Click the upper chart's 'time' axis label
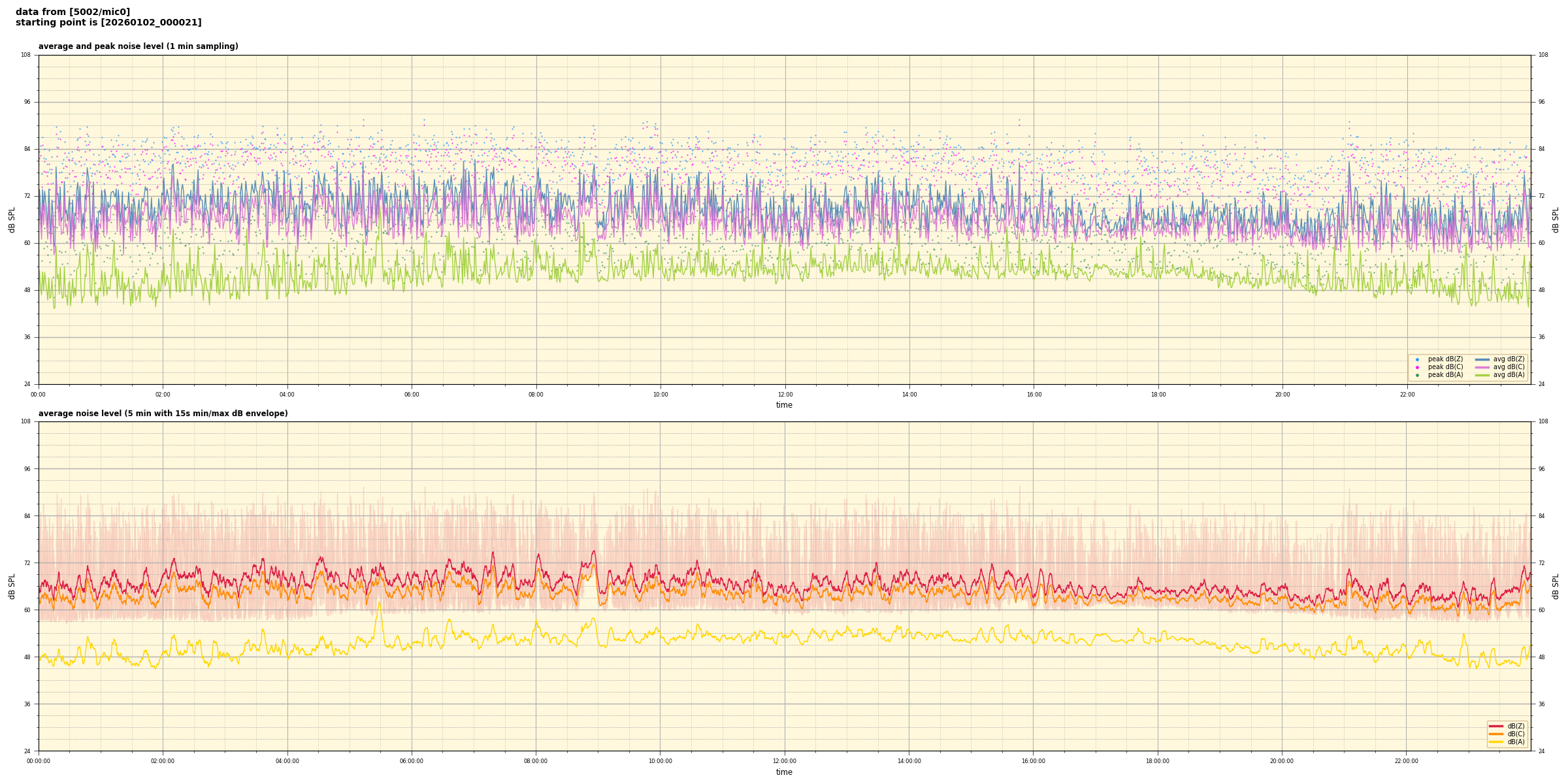1568x784 pixels. tap(784, 405)
